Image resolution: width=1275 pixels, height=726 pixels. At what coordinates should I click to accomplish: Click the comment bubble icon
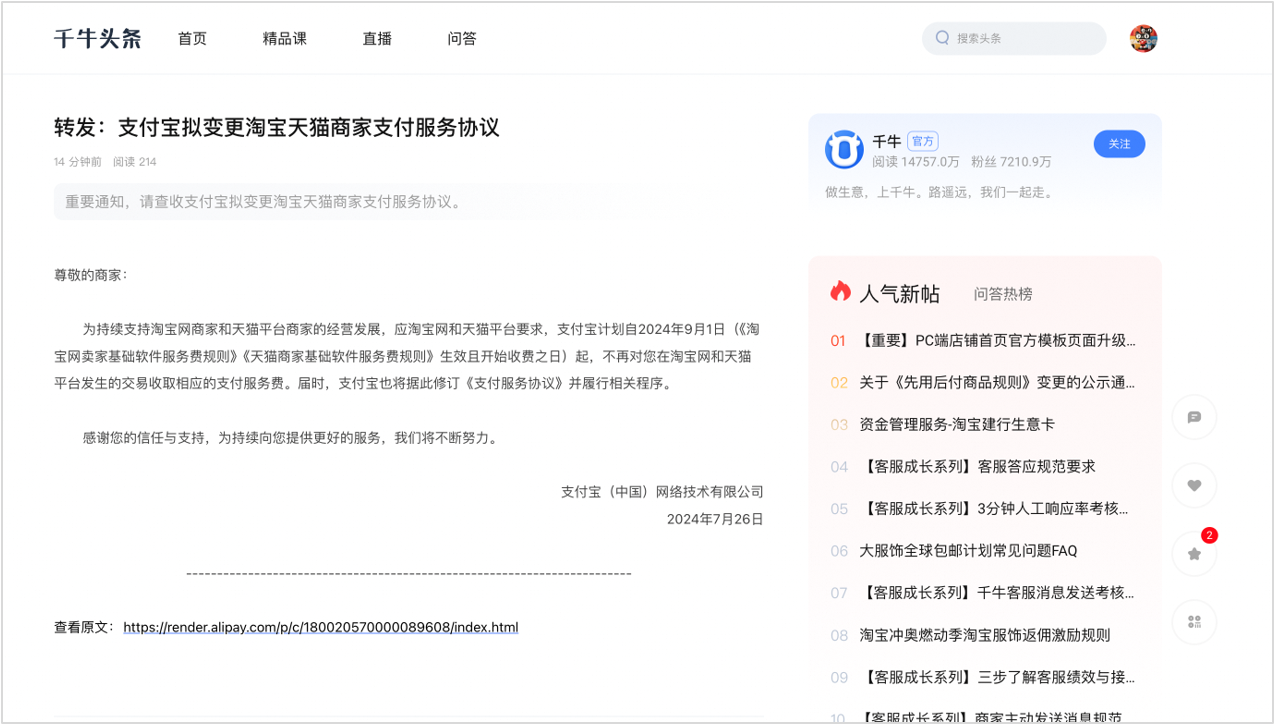coord(1194,417)
